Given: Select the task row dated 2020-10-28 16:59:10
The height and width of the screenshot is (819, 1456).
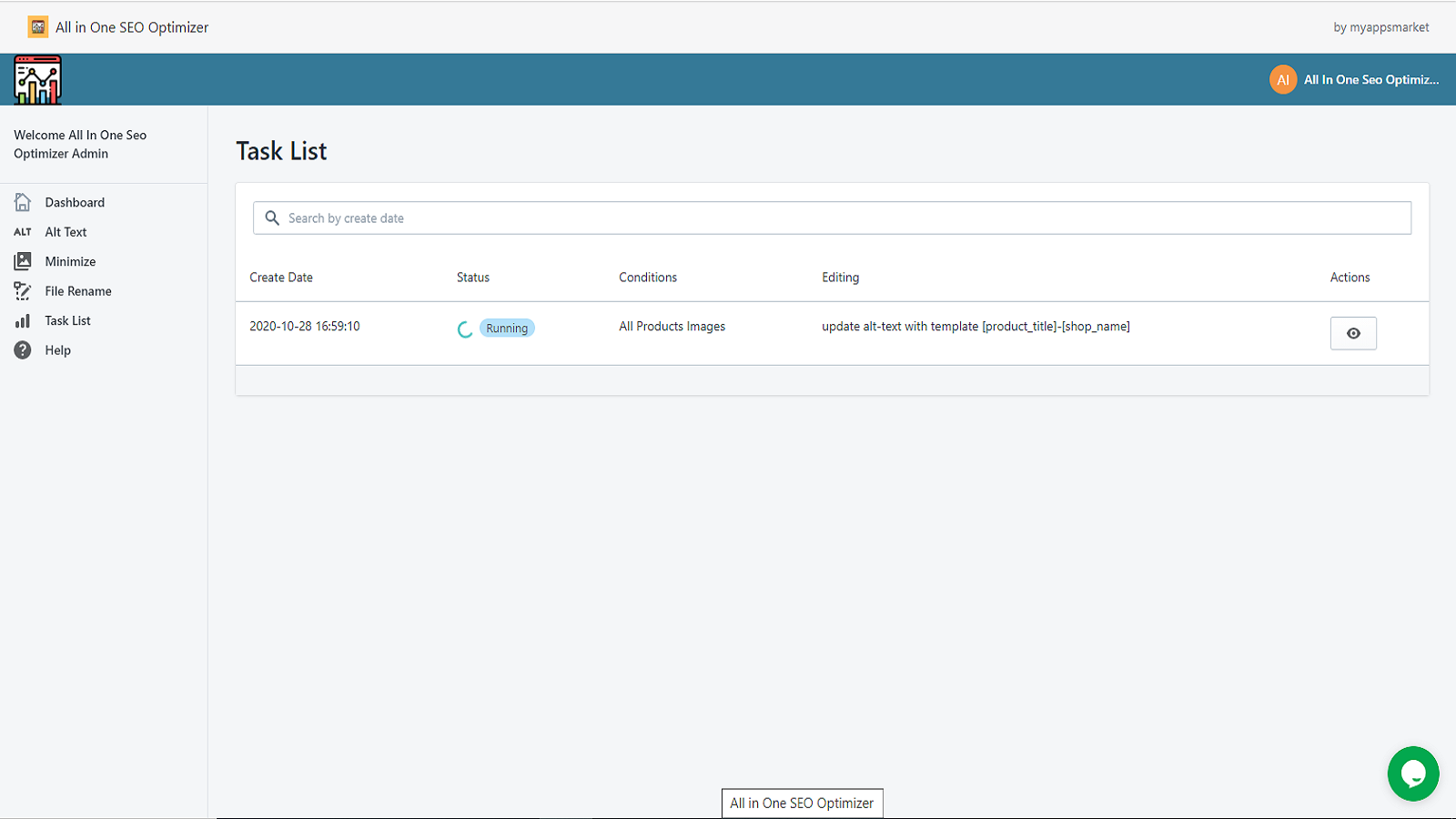Looking at the screenshot, I should pos(305,327).
